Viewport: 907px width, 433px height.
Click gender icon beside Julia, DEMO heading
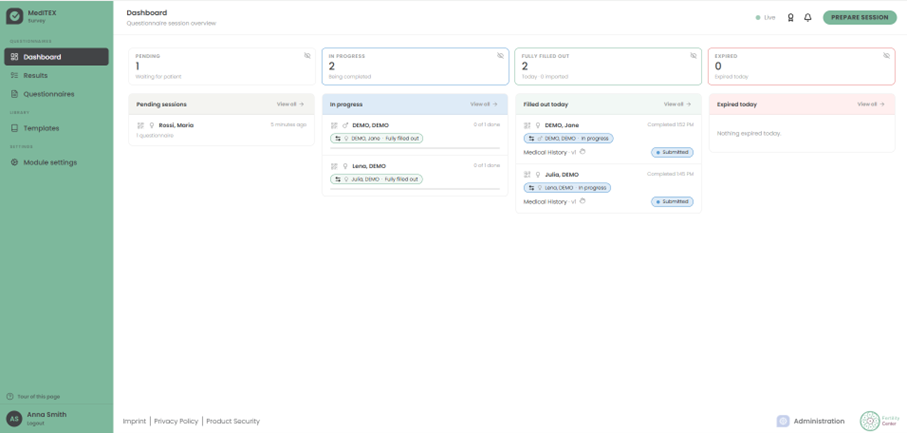[538, 174]
